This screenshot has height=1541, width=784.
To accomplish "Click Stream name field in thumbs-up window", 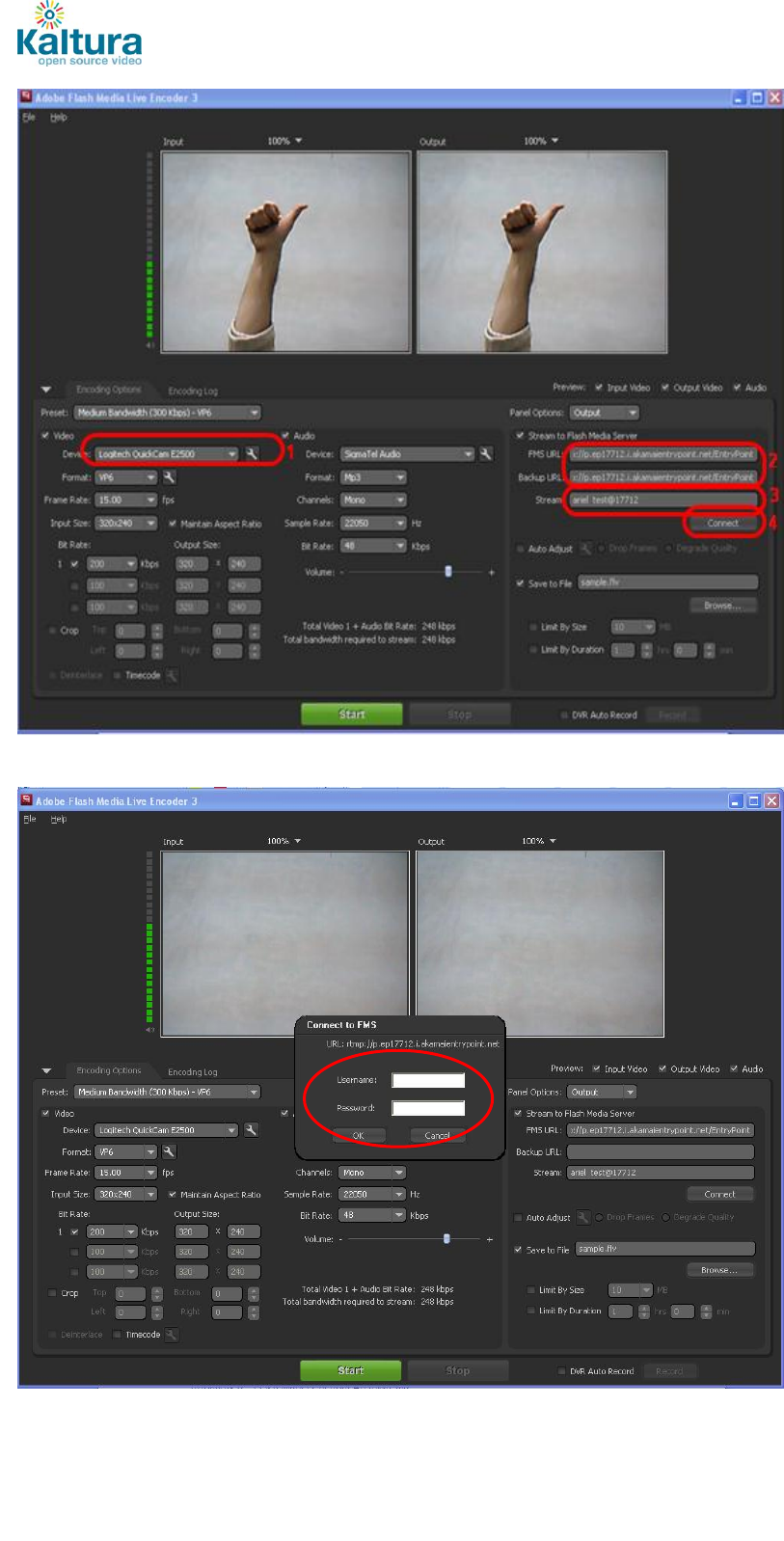I will (662, 500).
